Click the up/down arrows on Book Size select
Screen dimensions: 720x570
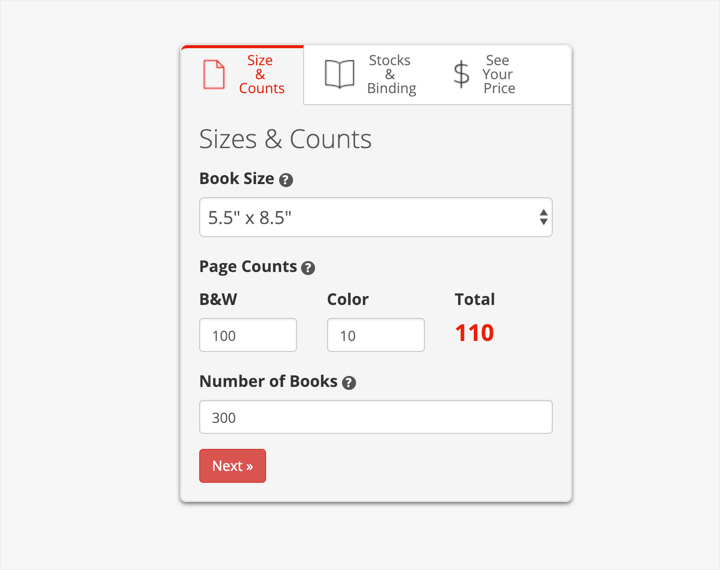(x=544, y=217)
